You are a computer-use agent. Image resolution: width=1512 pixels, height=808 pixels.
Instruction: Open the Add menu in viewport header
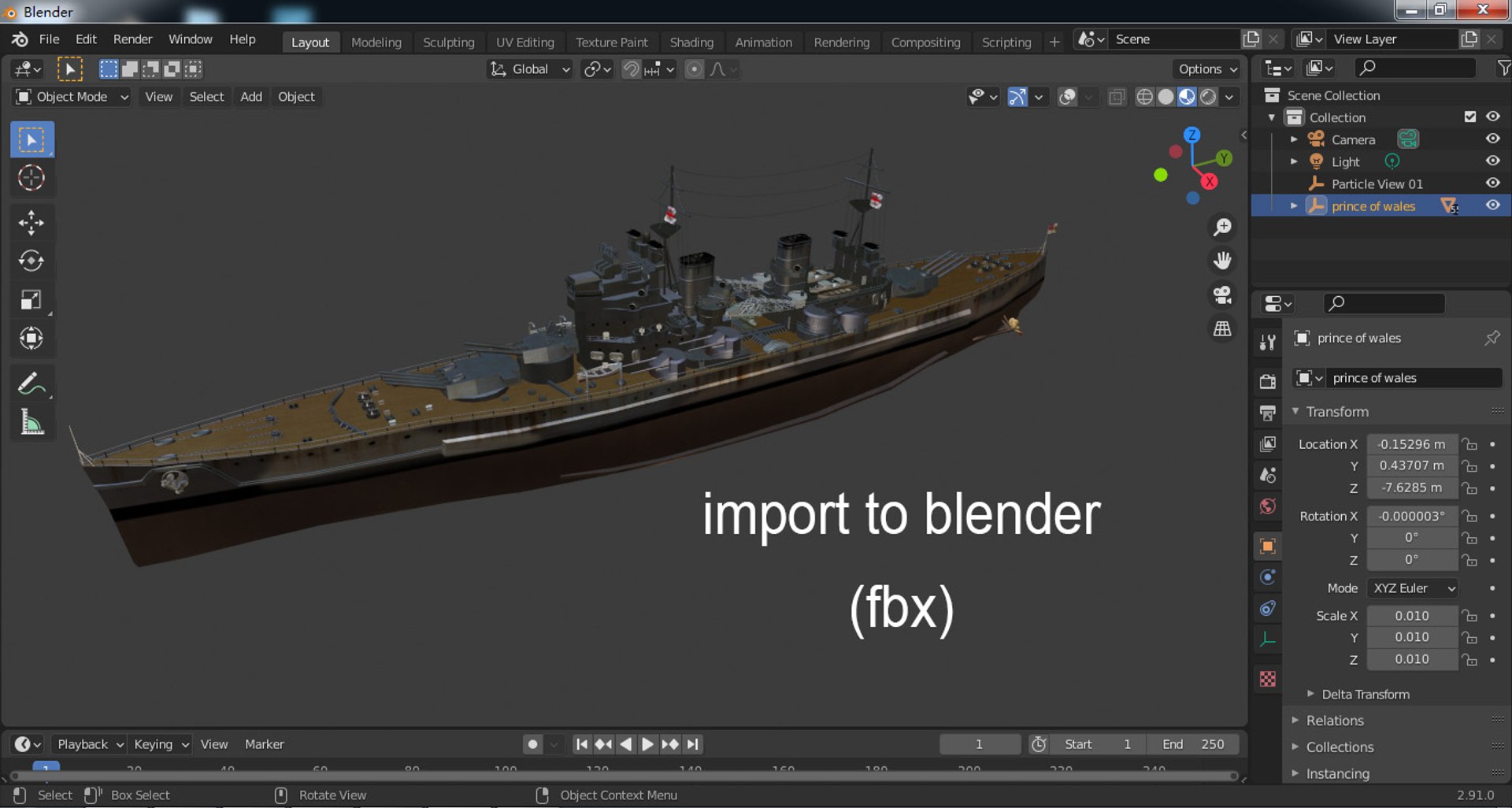pos(251,97)
